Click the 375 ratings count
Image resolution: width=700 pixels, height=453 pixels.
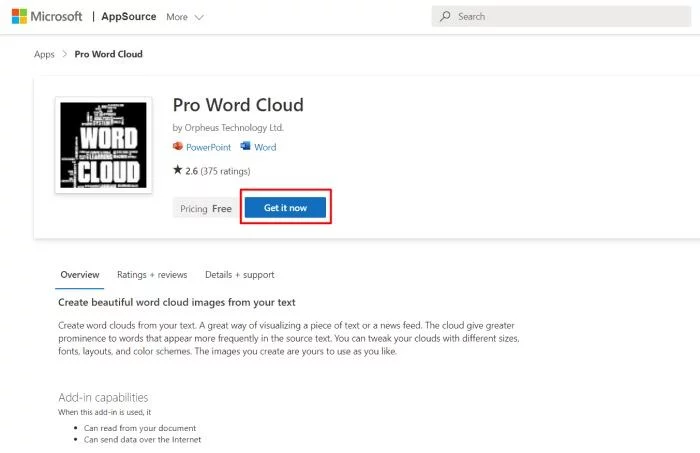tap(225, 171)
